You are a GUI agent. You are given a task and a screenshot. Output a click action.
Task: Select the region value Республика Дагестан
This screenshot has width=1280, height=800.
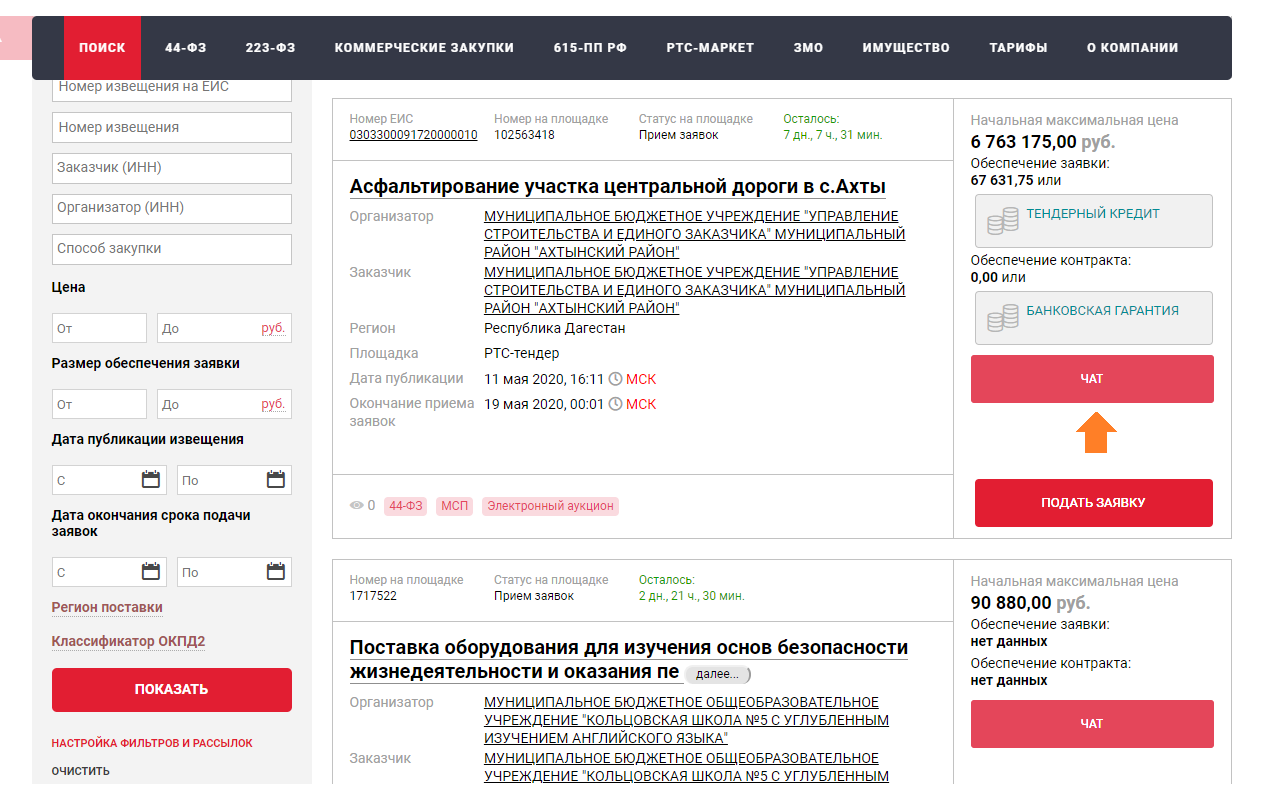(555, 328)
